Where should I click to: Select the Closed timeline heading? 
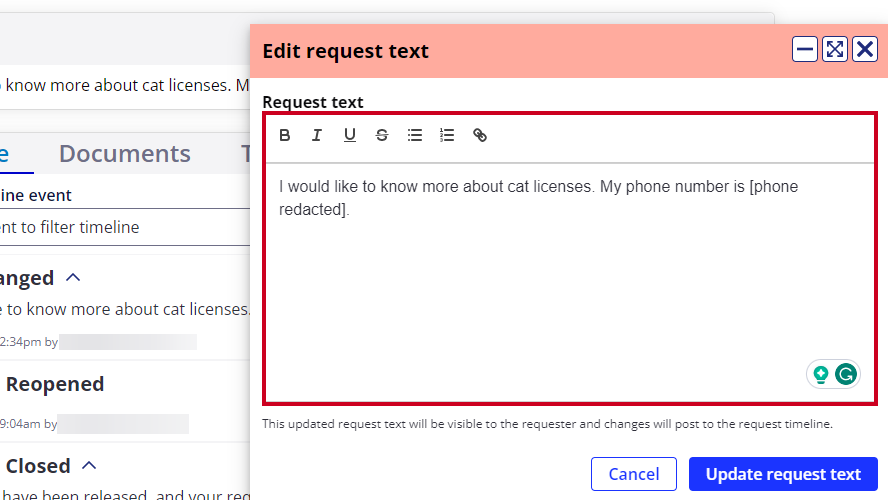click(38, 466)
